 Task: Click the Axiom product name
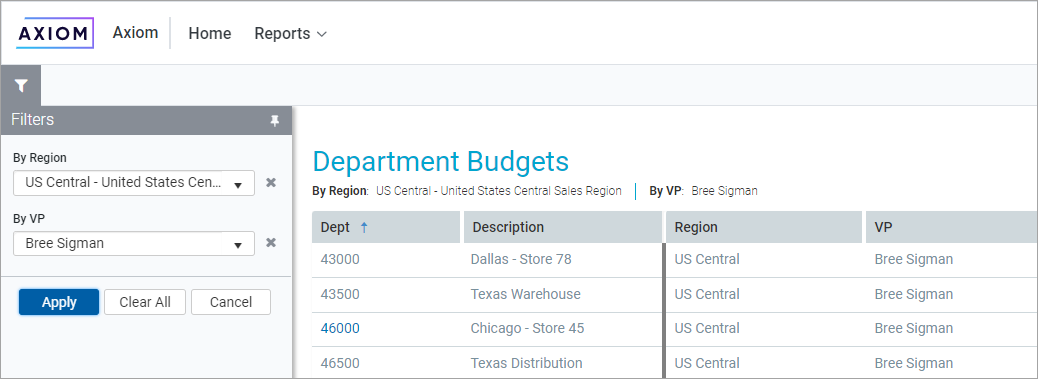click(x=135, y=32)
